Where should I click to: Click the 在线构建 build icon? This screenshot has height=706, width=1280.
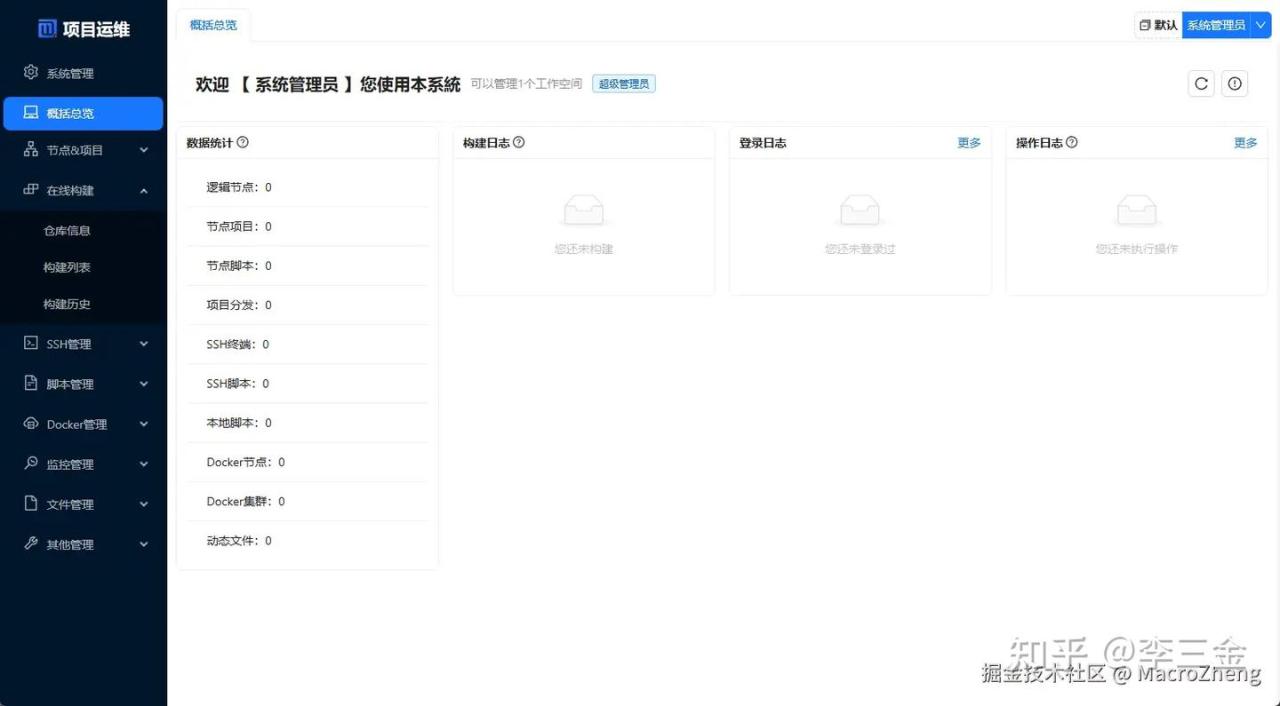click(31, 190)
